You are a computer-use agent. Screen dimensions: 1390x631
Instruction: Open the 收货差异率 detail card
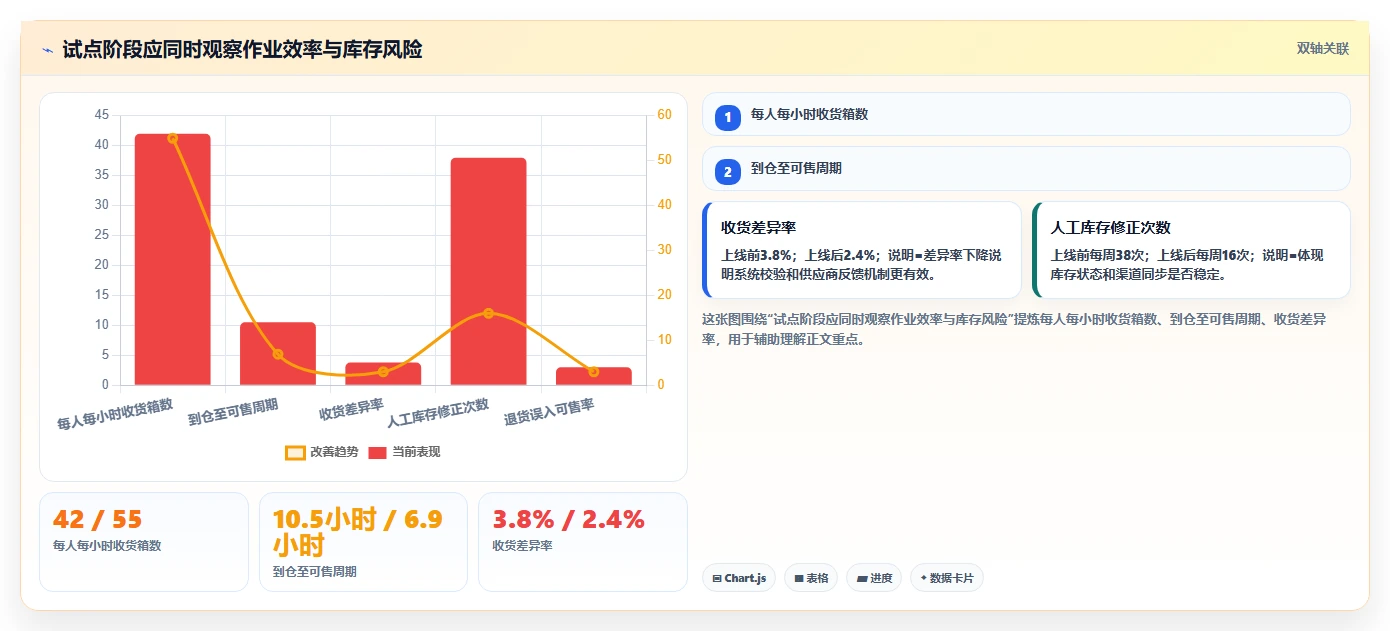(x=862, y=250)
